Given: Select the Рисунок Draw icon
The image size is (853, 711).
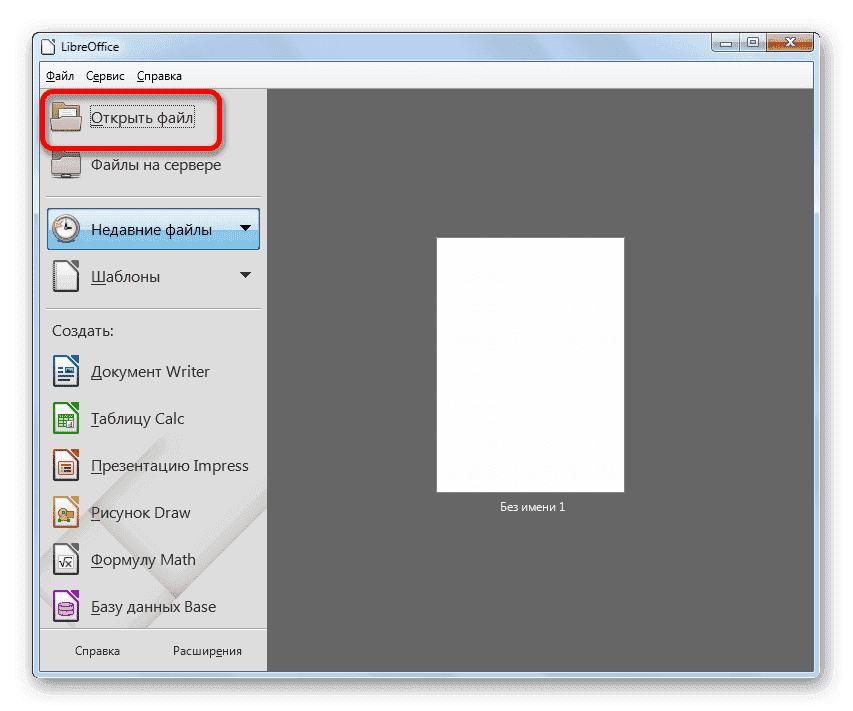Looking at the screenshot, I should [x=64, y=512].
